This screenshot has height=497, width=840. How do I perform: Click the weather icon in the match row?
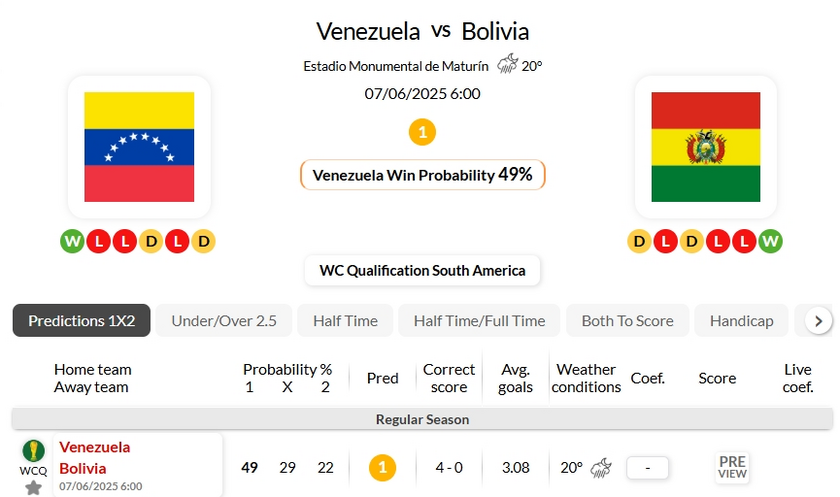click(x=602, y=467)
